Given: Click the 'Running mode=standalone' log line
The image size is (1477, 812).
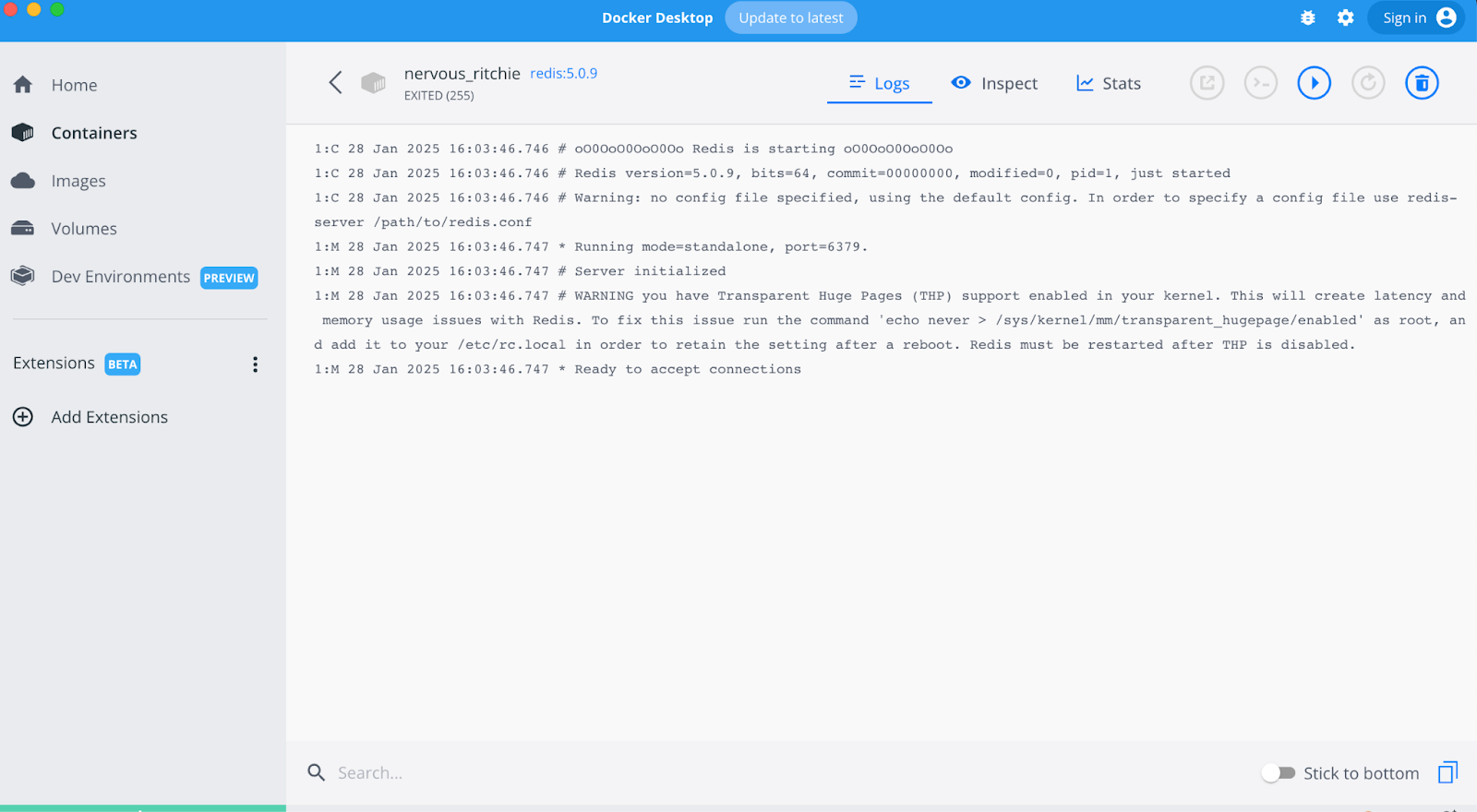Looking at the screenshot, I should pyautogui.click(x=591, y=246).
